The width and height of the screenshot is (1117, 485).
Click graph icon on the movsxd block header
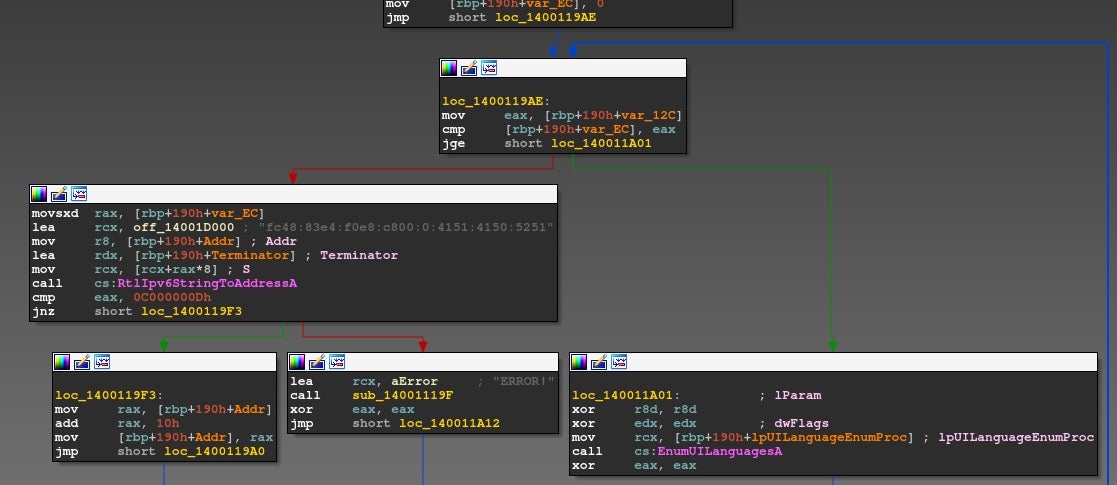(x=79, y=193)
